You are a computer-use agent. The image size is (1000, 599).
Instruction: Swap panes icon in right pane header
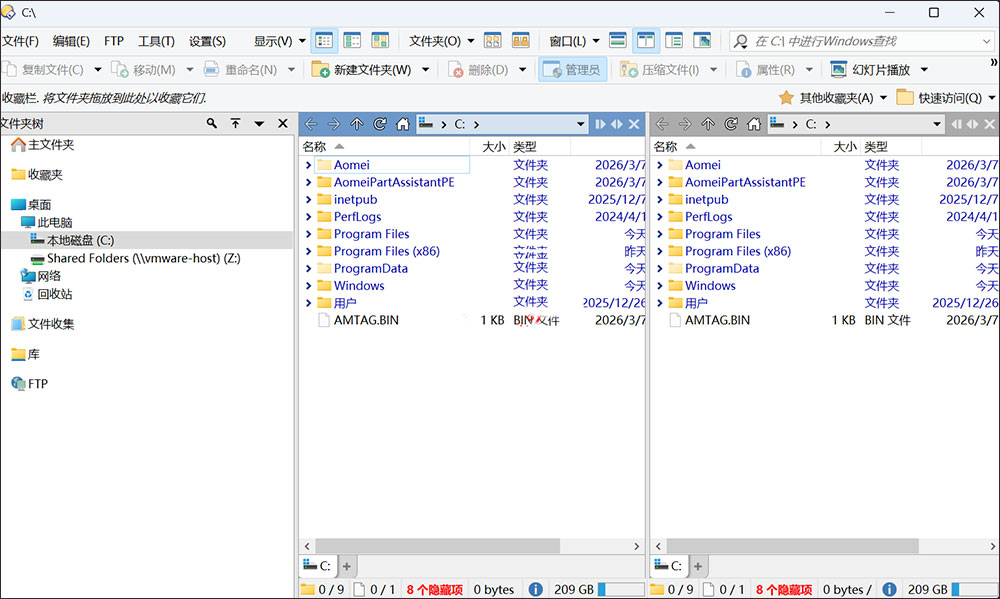point(972,124)
